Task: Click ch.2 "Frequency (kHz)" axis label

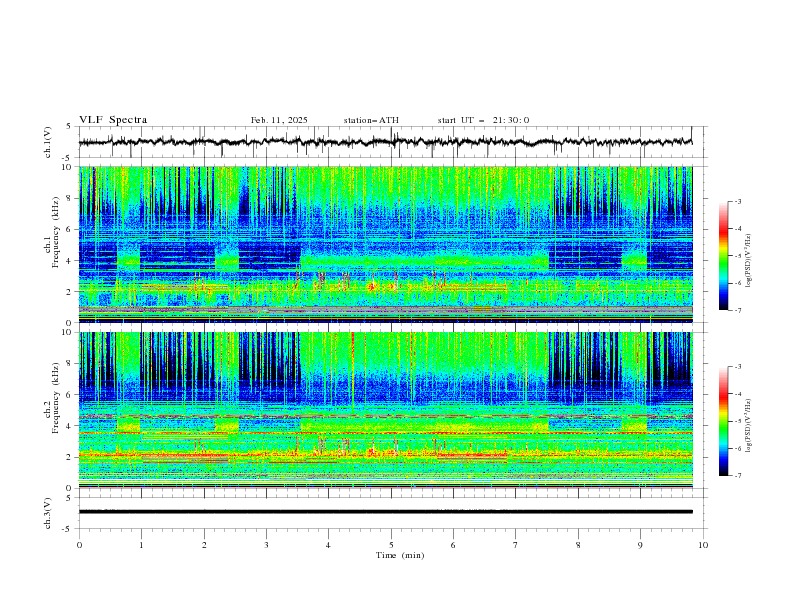Action: (56, 398)
